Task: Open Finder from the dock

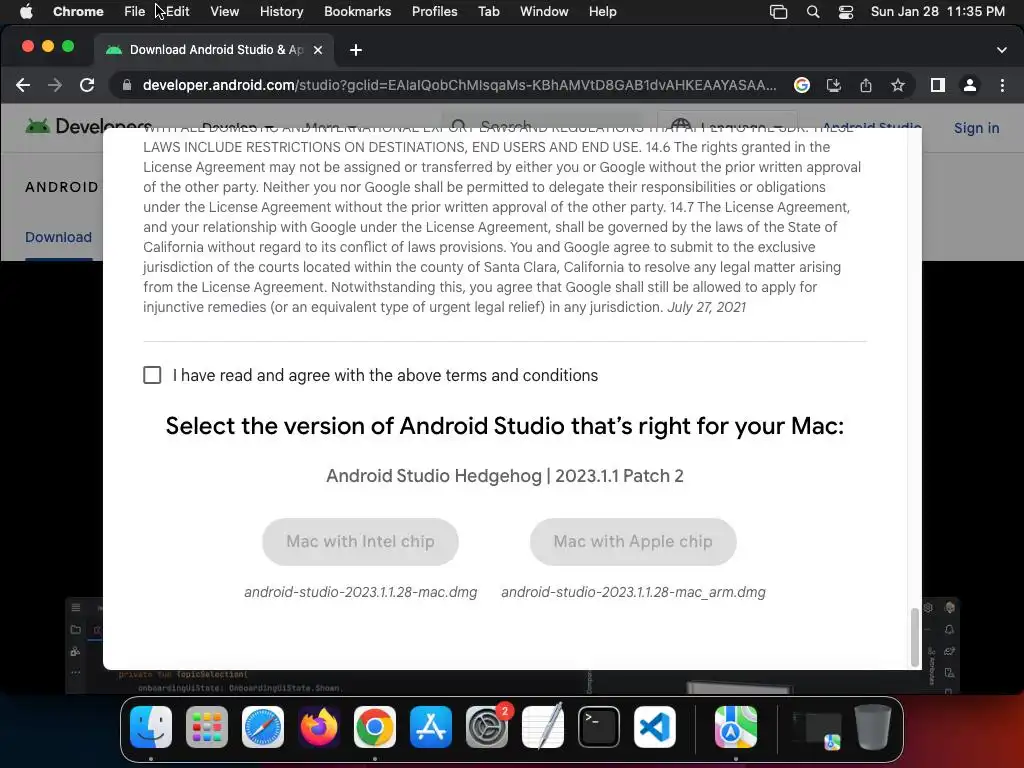Action: pyautogui.click(x=151, y=727)
